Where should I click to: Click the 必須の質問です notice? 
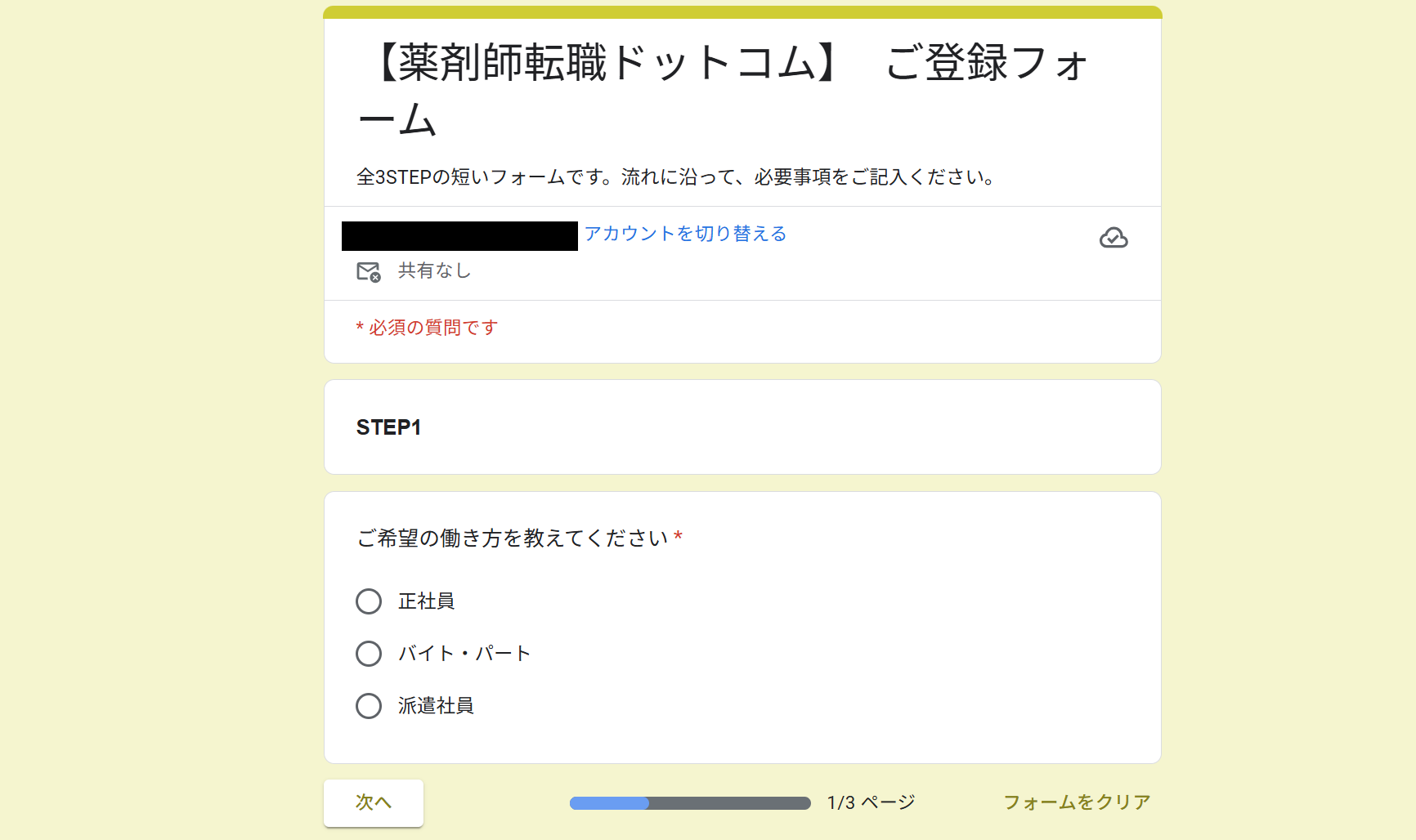tap(426, 328)
